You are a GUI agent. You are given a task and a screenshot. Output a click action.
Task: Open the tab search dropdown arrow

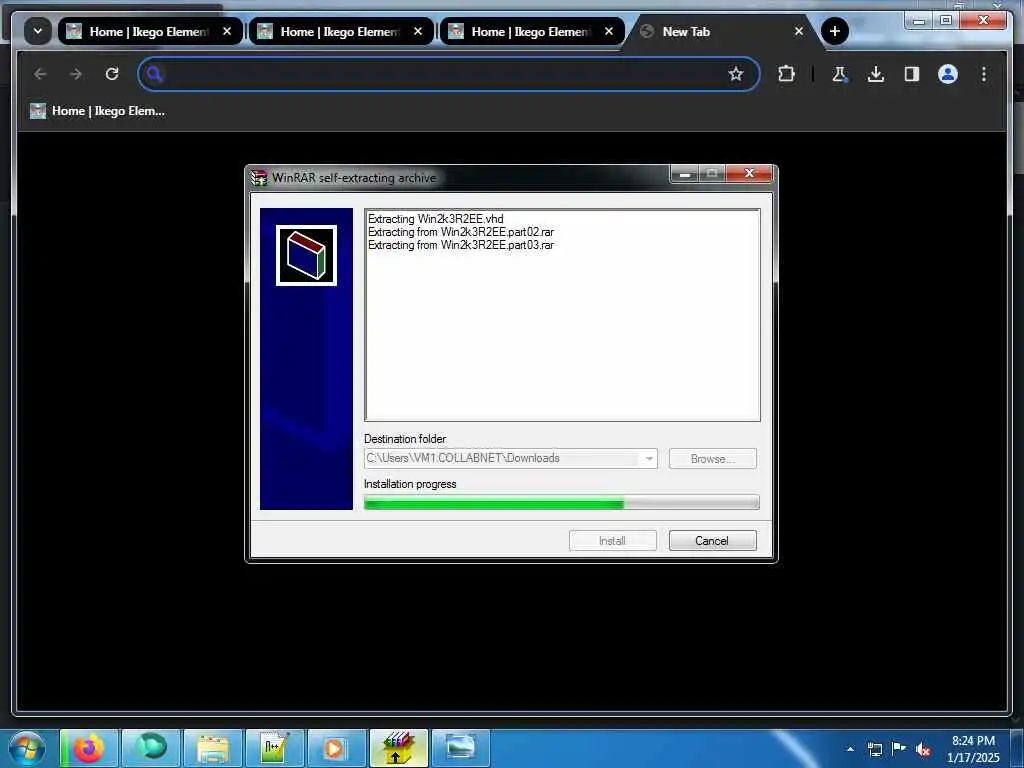38,31
